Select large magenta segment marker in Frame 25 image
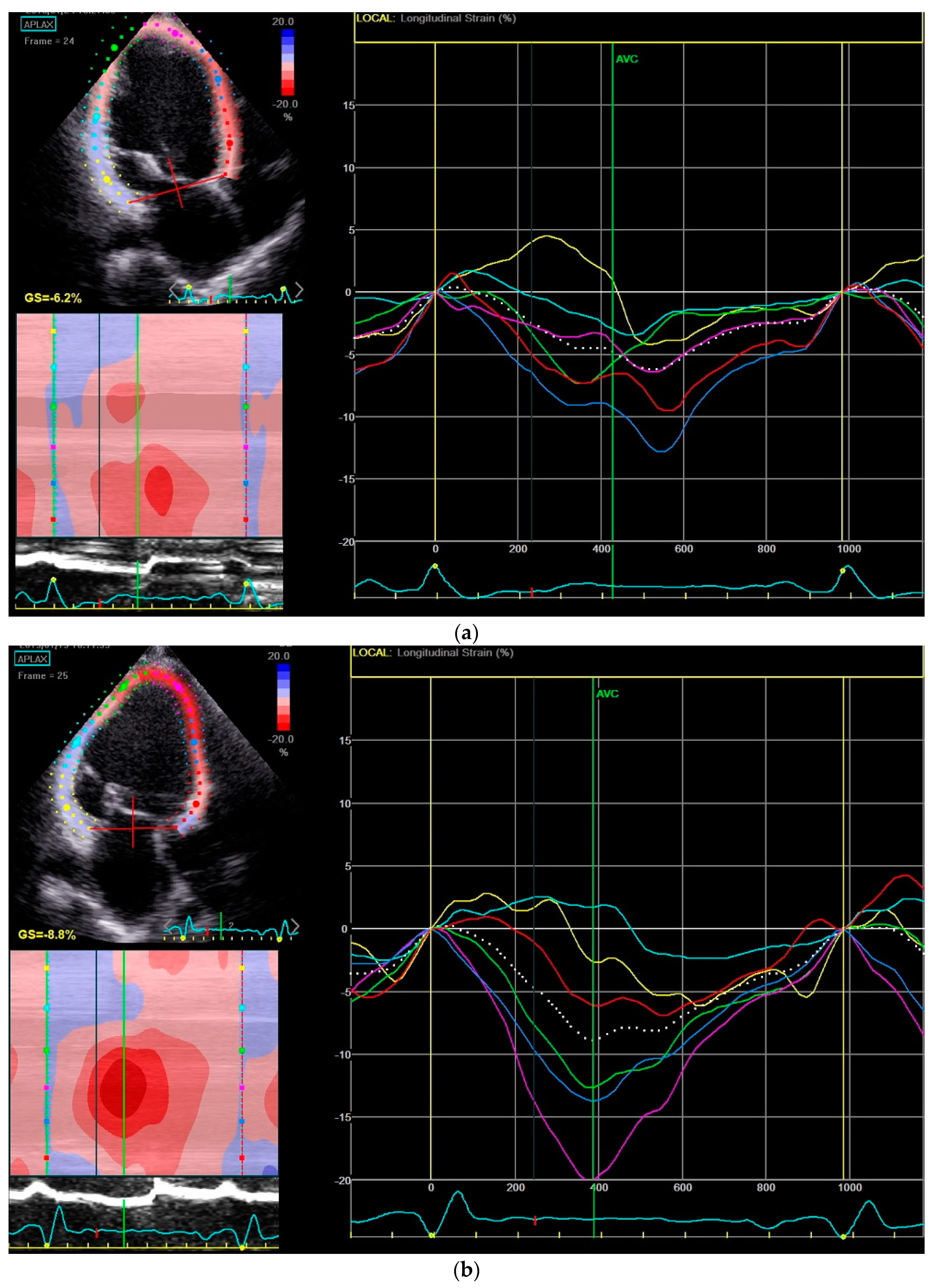Image resolution: width=937 pixels, height=1288 pixels. coord(179,687)
